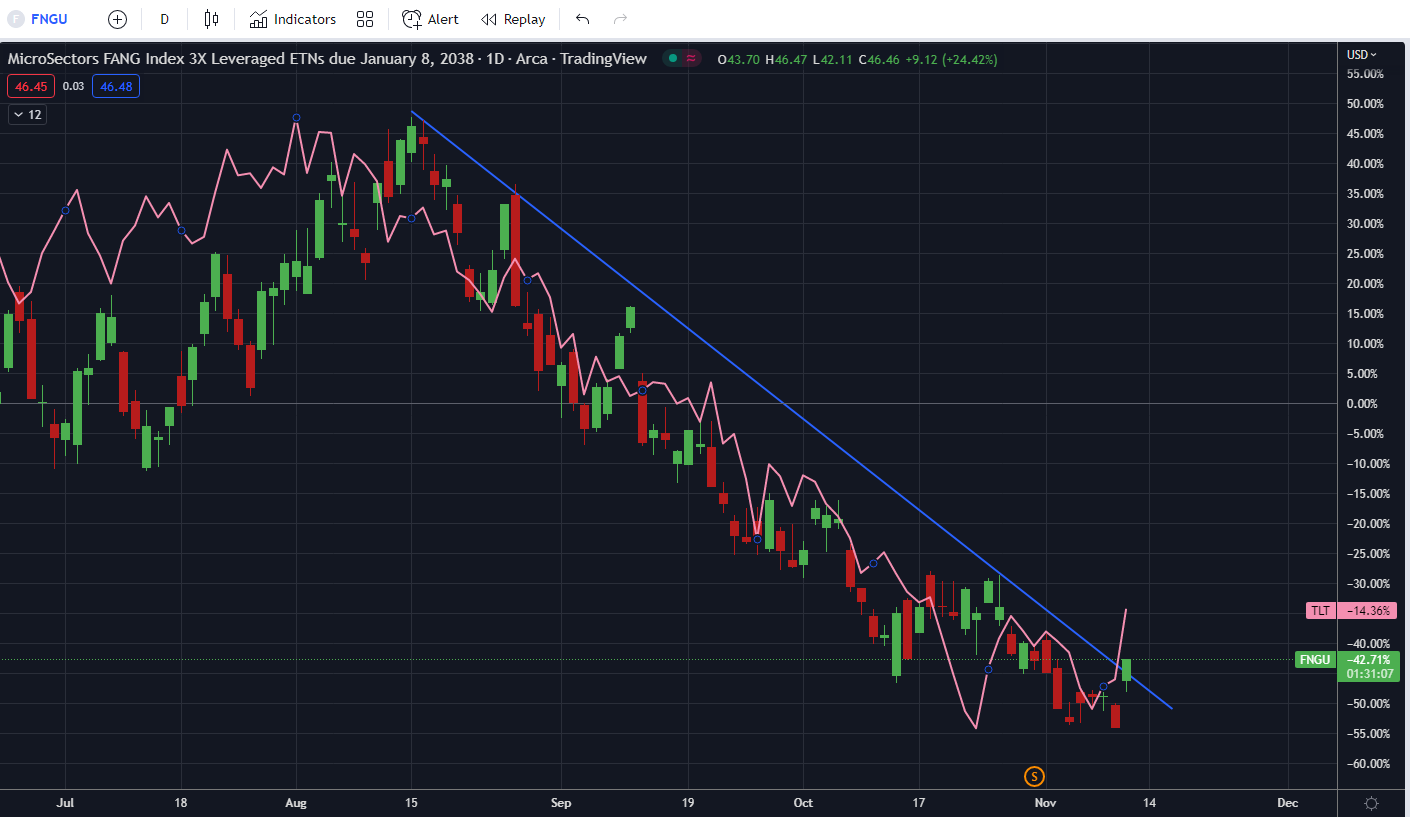Click the 50.00% label on price axis

coord(1364,103)
